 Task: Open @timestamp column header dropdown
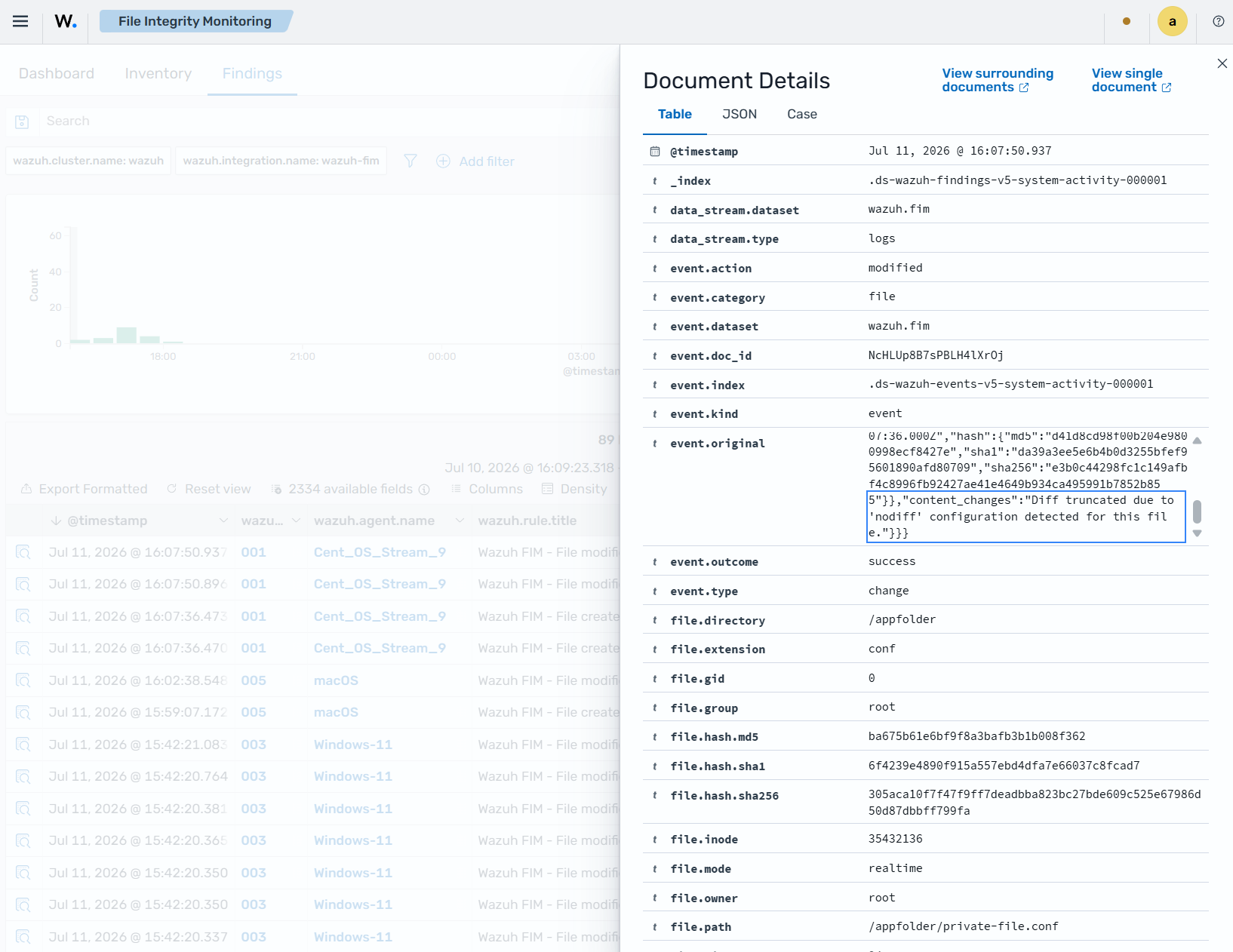[223, 521]
